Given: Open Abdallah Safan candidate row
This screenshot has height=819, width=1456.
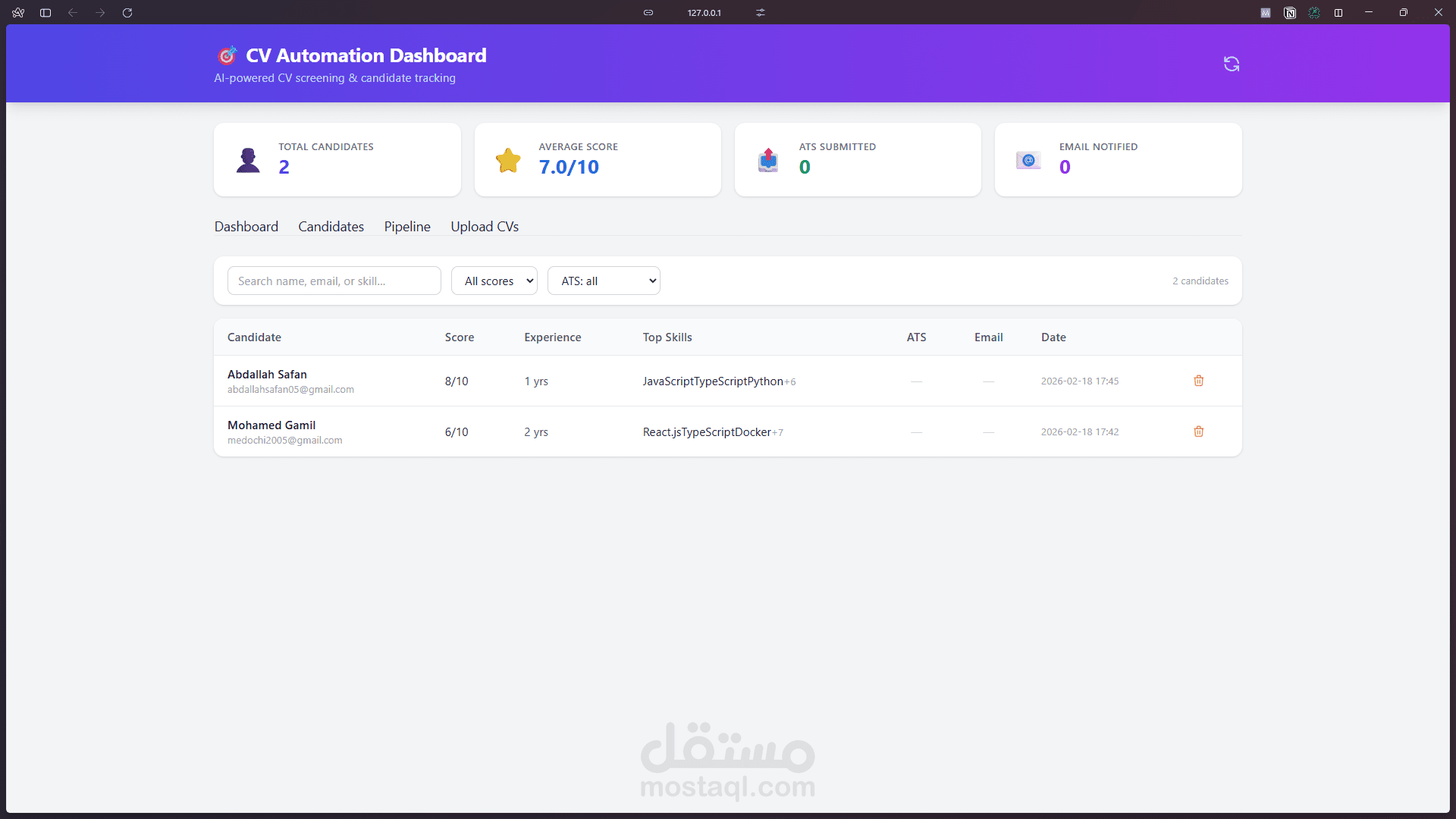Looking at the screenshot, I should pyautogui.click(x=268, y=375).
